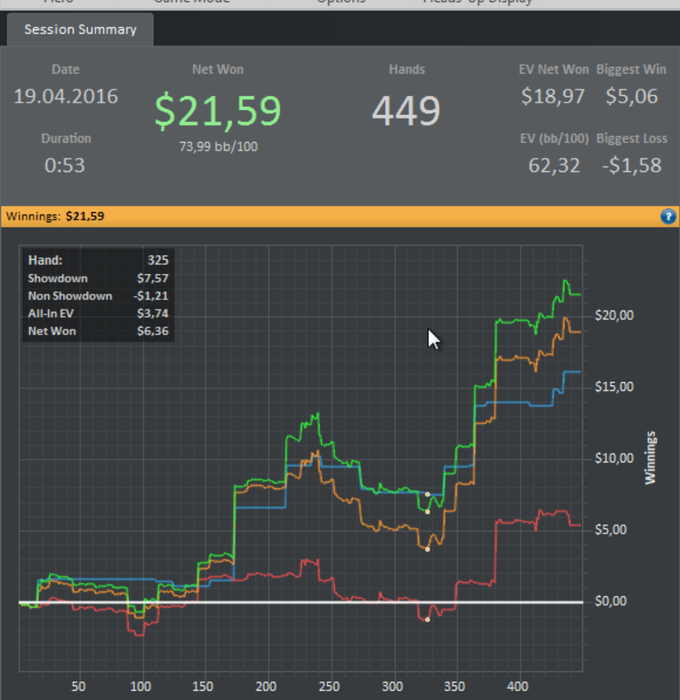The width and height of the screenshot is (680, 700).
Task: Click the $10,00 y-axis label
Action: (614, 458)
